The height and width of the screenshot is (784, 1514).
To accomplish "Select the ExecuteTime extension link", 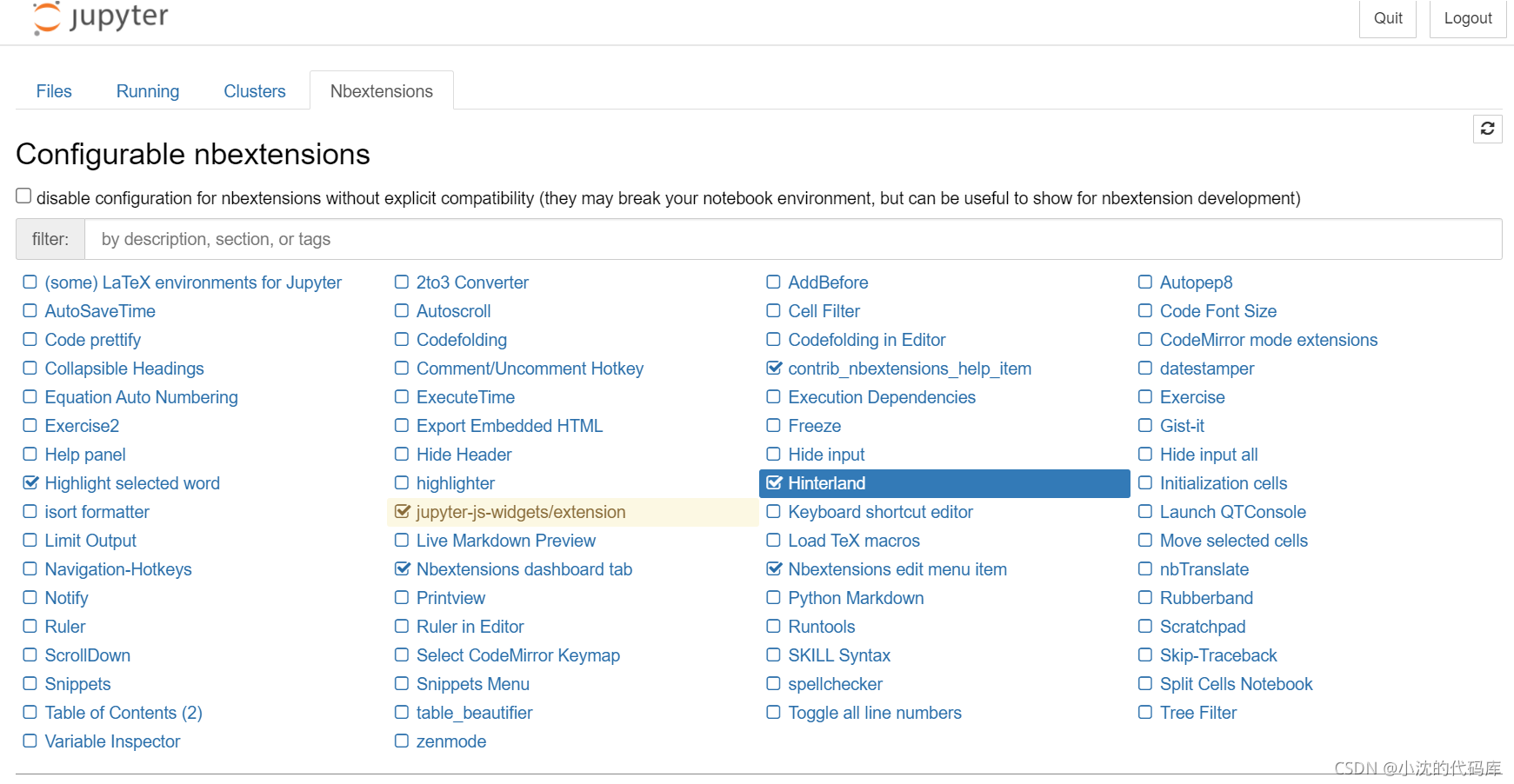I will tap(465, 397).
